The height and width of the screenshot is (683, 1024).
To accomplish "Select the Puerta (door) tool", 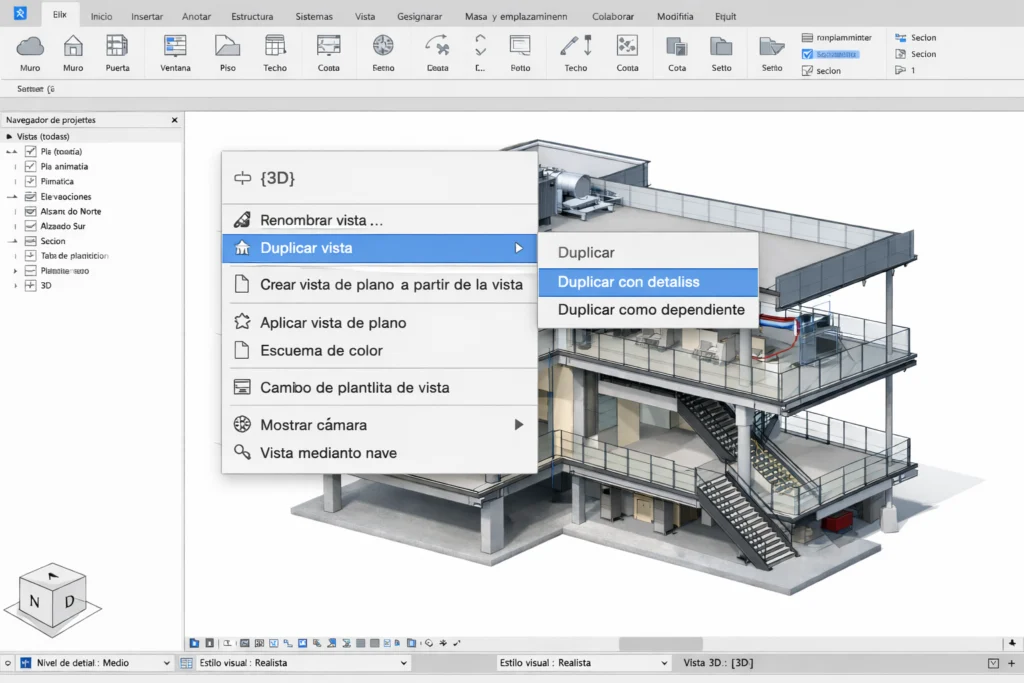I will pyautogui.click(x=117, y=48).
